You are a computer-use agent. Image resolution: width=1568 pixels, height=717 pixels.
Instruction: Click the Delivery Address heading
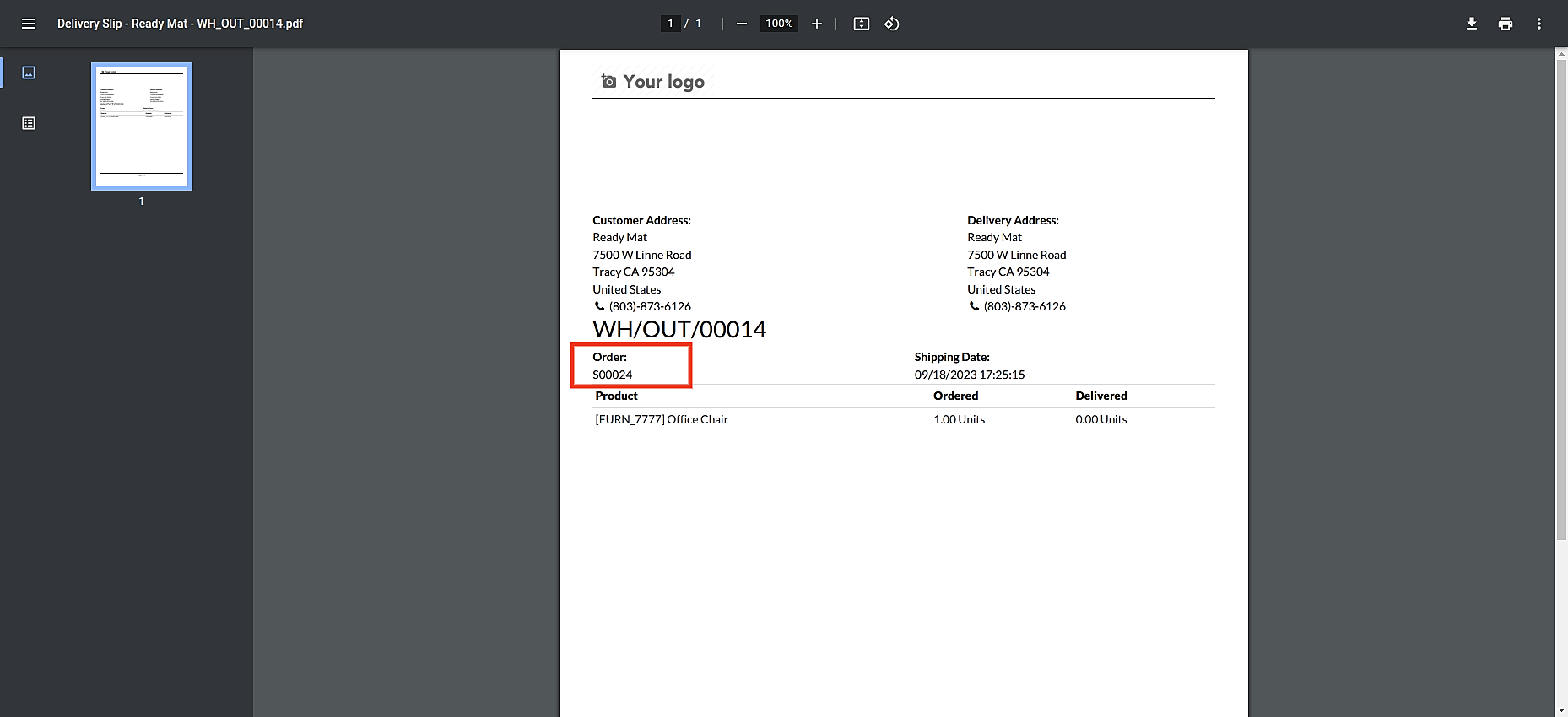pyautogui.click(x=1013, y=220)
